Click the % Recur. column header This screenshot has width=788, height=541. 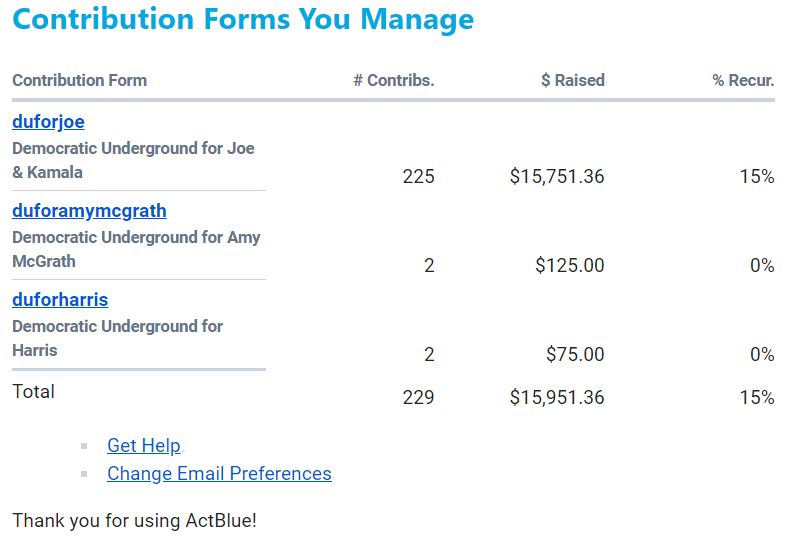(x=743, y=81)
